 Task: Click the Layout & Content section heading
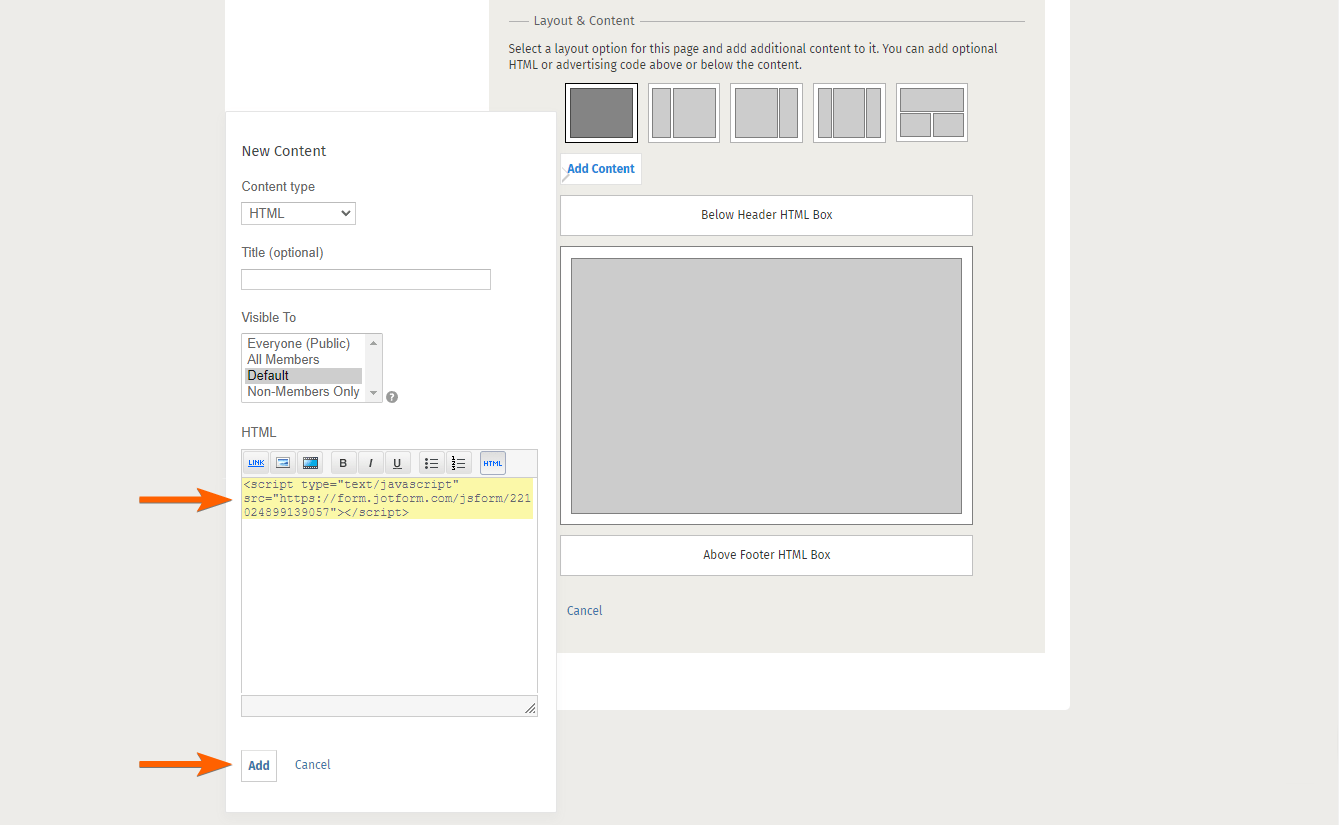(584, 21)
